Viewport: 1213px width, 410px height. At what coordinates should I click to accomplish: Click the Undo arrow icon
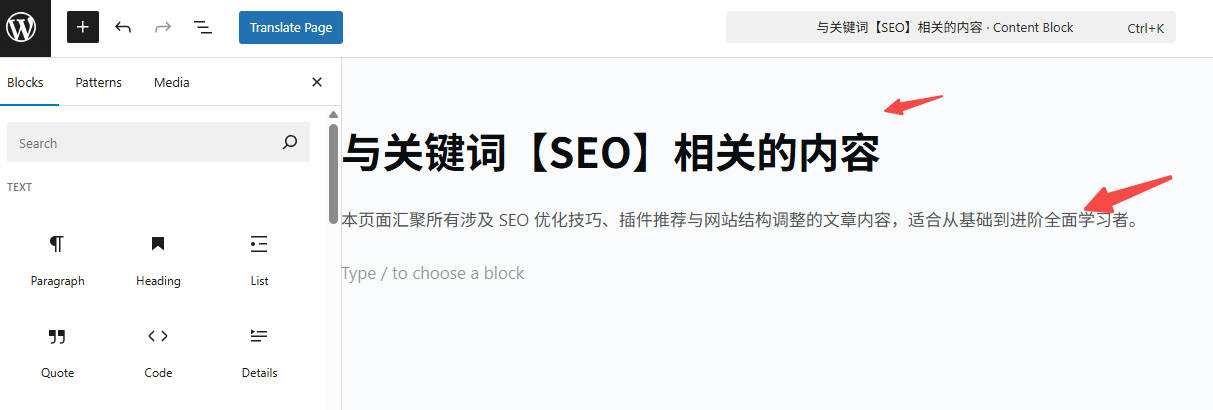[123, 27]
